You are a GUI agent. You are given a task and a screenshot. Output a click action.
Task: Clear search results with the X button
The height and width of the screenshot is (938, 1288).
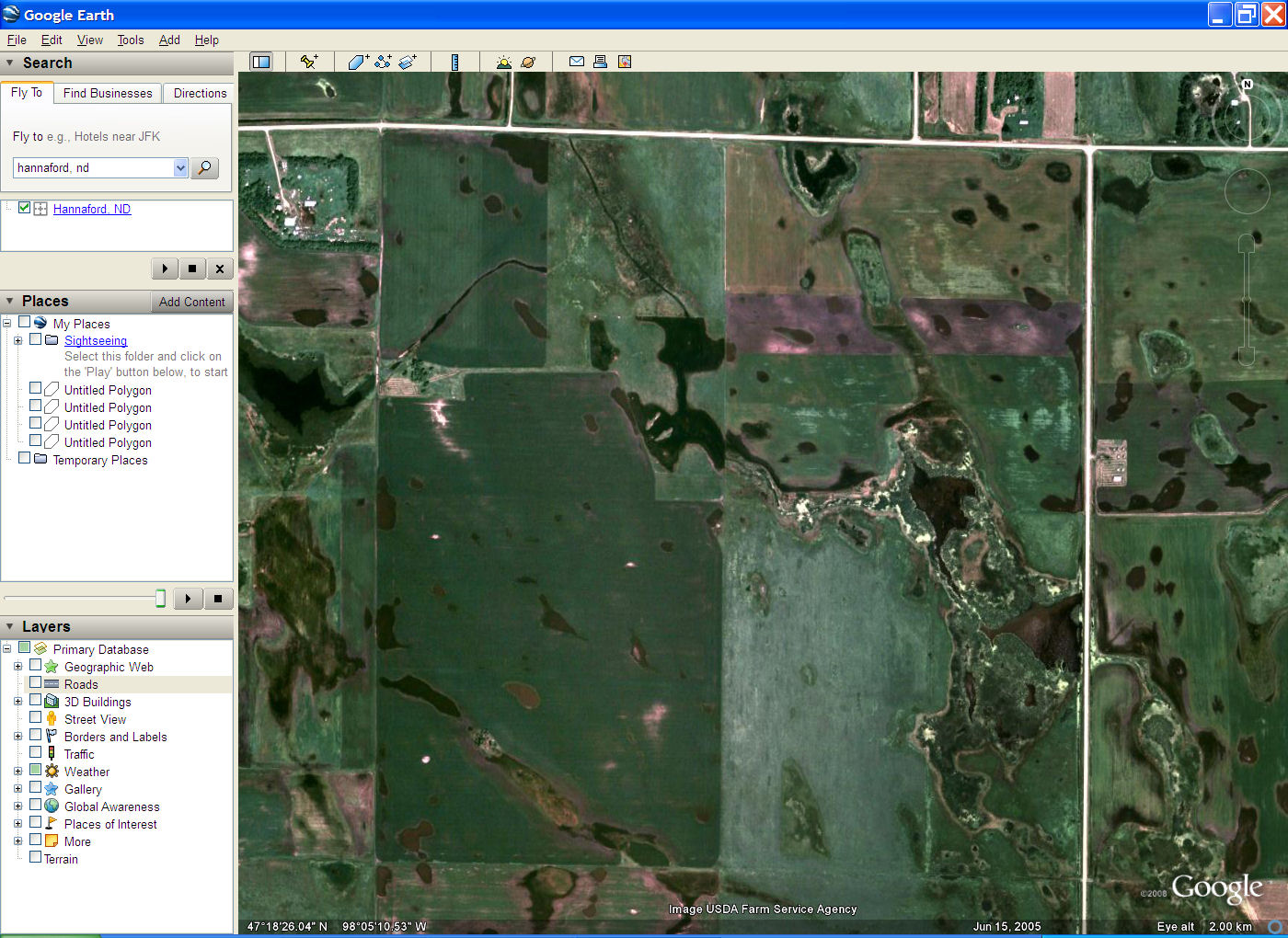219,269
